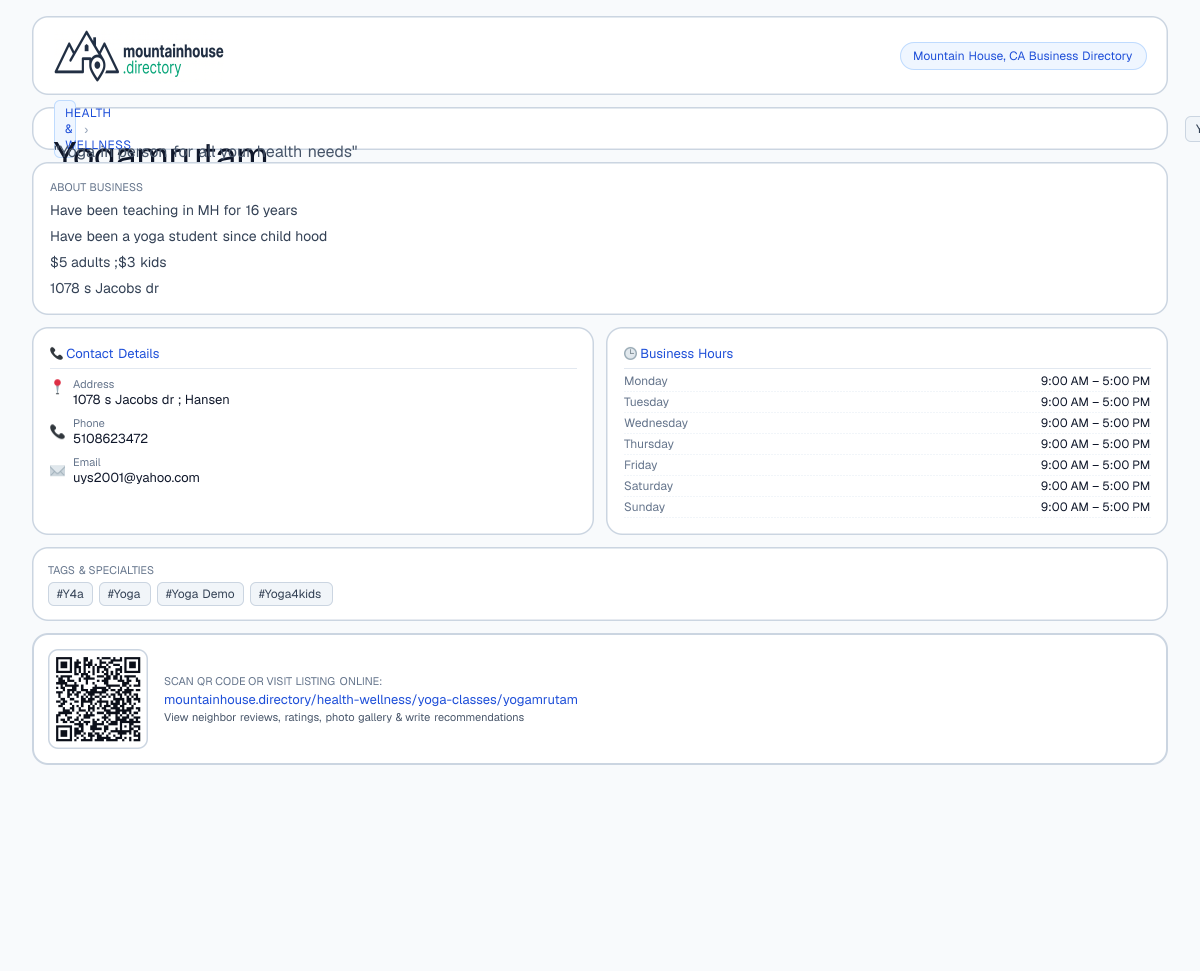Click the Monday hours row
Viewport: 1200px width, 971px height.
pyautogui.click(x=887, y=381)
